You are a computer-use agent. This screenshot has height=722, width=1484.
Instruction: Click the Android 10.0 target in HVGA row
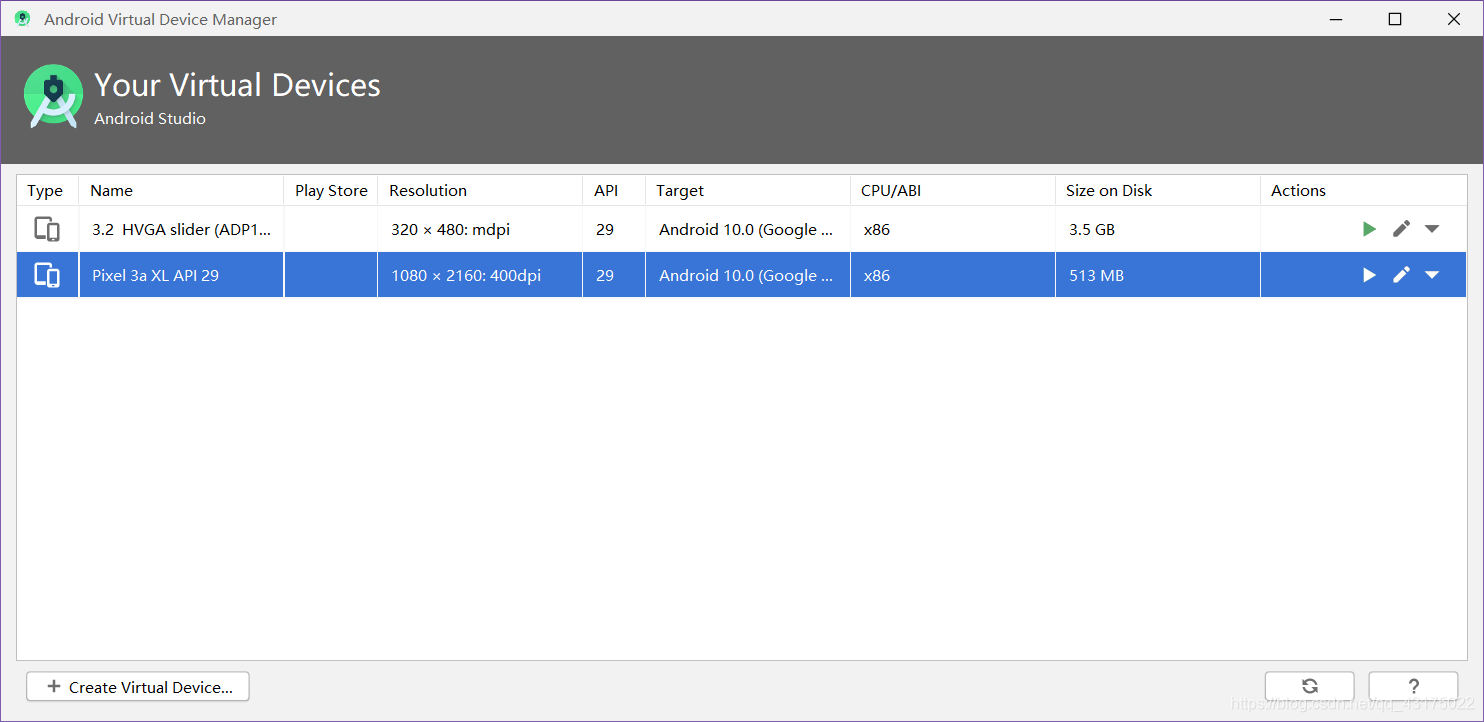(x=748, y=229)
